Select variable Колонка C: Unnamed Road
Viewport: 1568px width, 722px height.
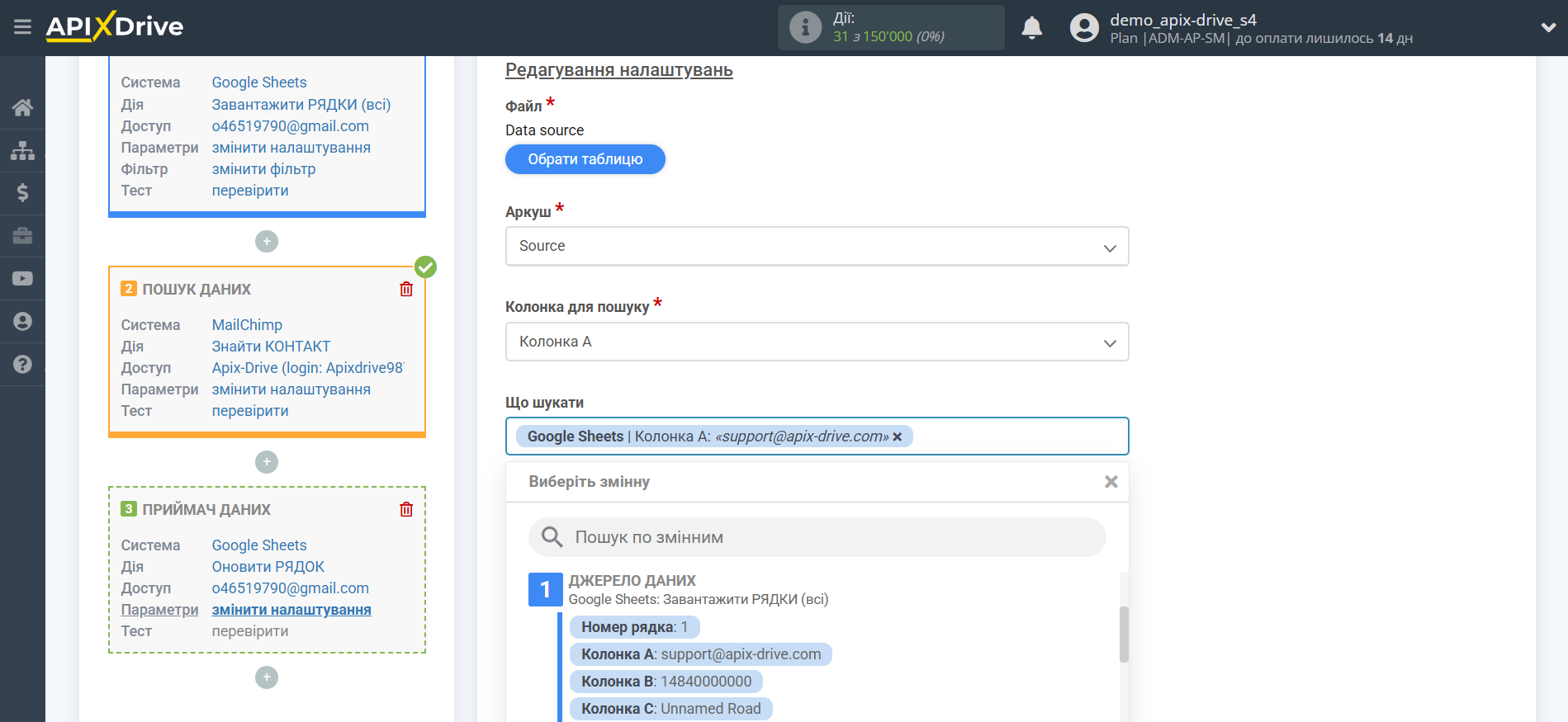pos(670,709)
